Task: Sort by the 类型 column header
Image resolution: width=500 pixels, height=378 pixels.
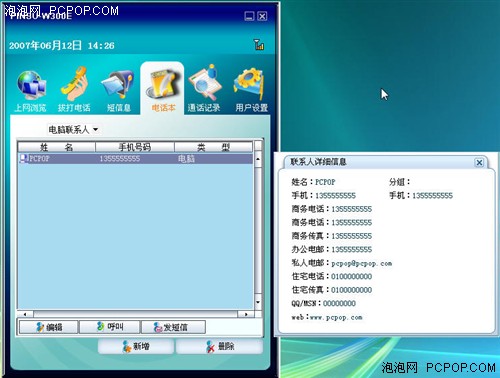Action: pos(213,147)
